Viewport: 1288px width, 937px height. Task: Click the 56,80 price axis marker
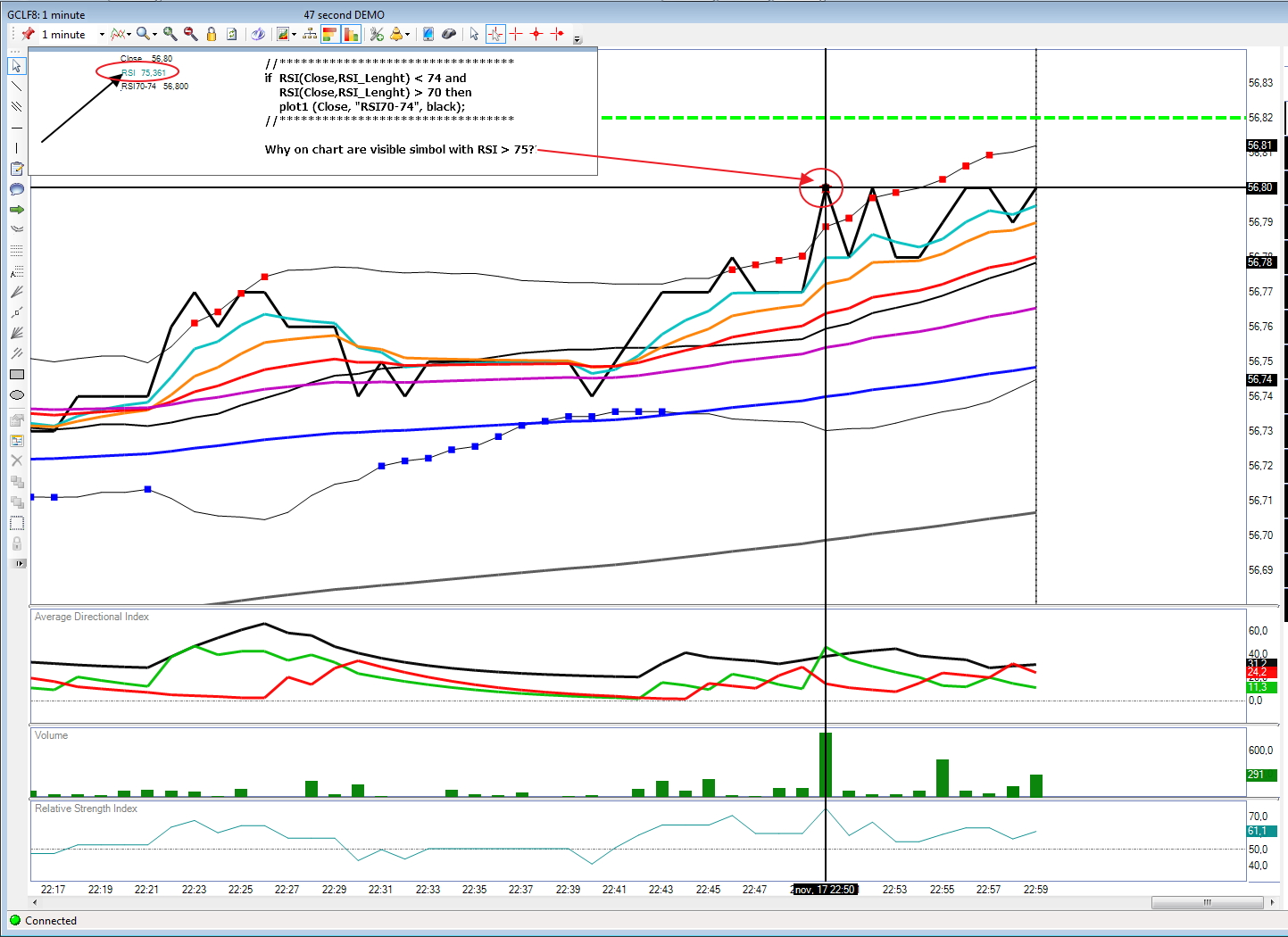1260,187
